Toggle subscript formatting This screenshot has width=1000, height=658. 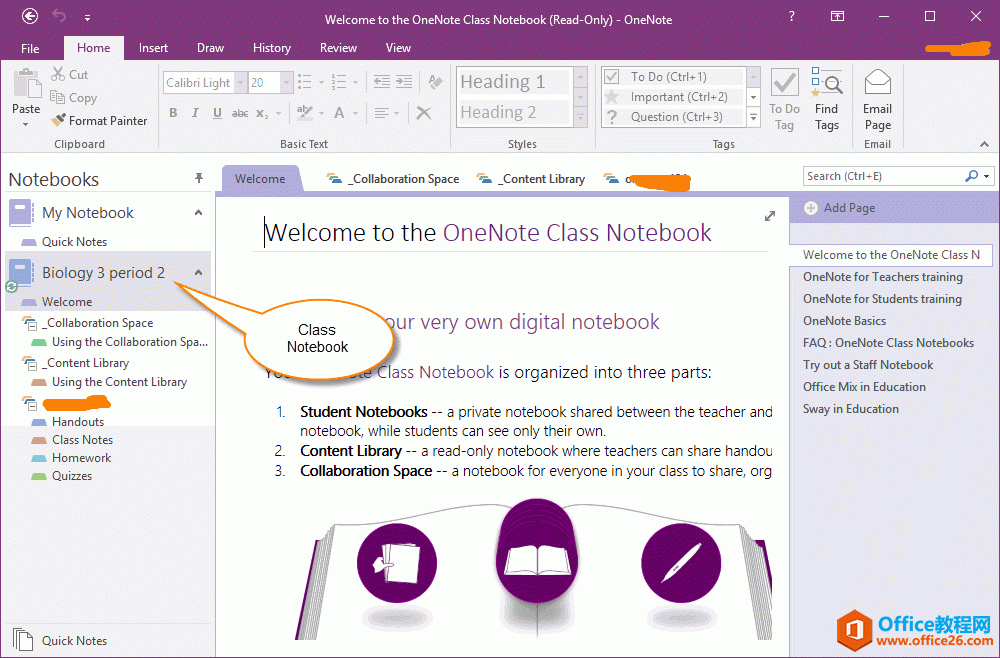[x=261, y=112]
